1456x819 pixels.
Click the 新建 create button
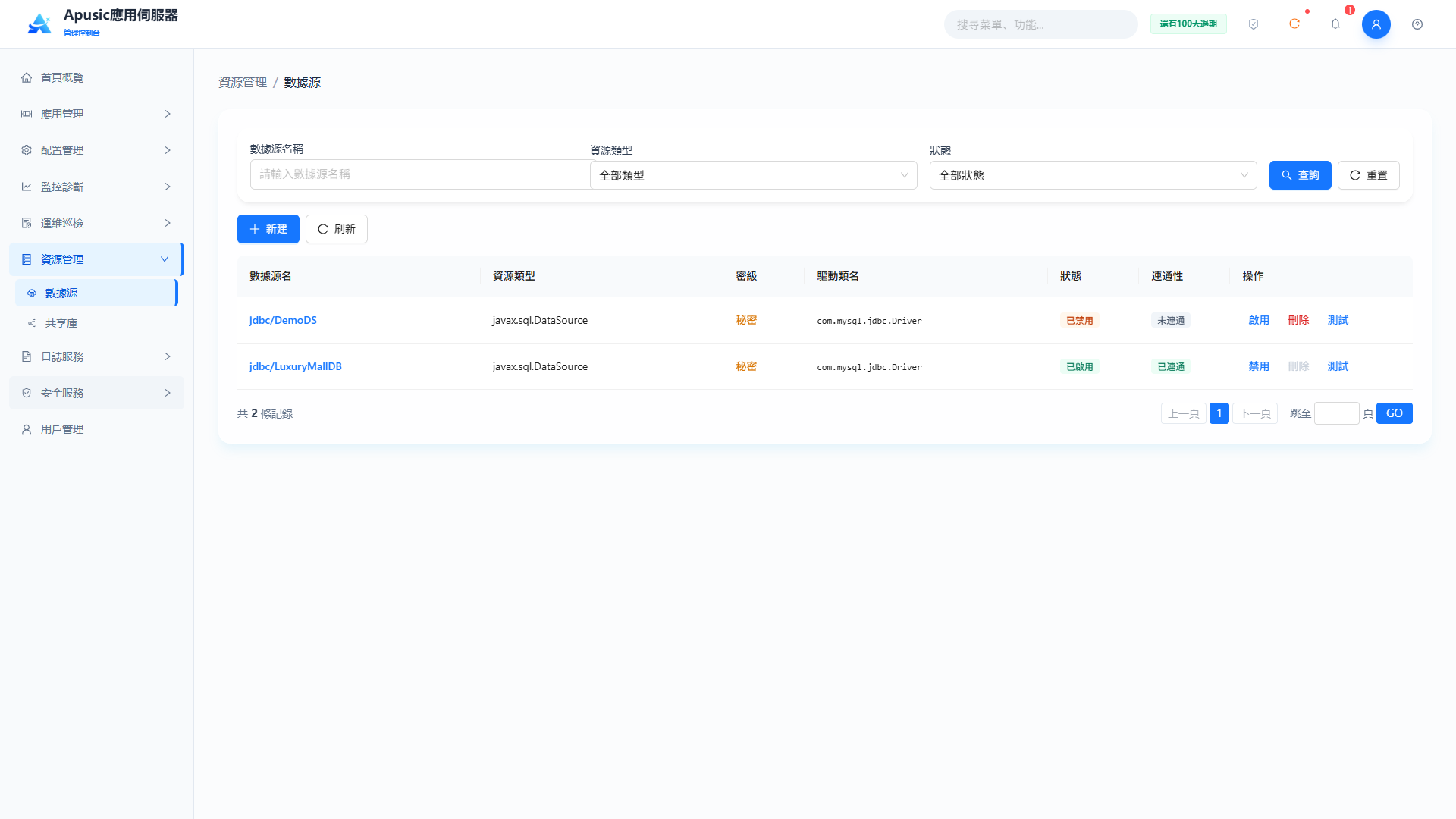[x=268, y=229]
